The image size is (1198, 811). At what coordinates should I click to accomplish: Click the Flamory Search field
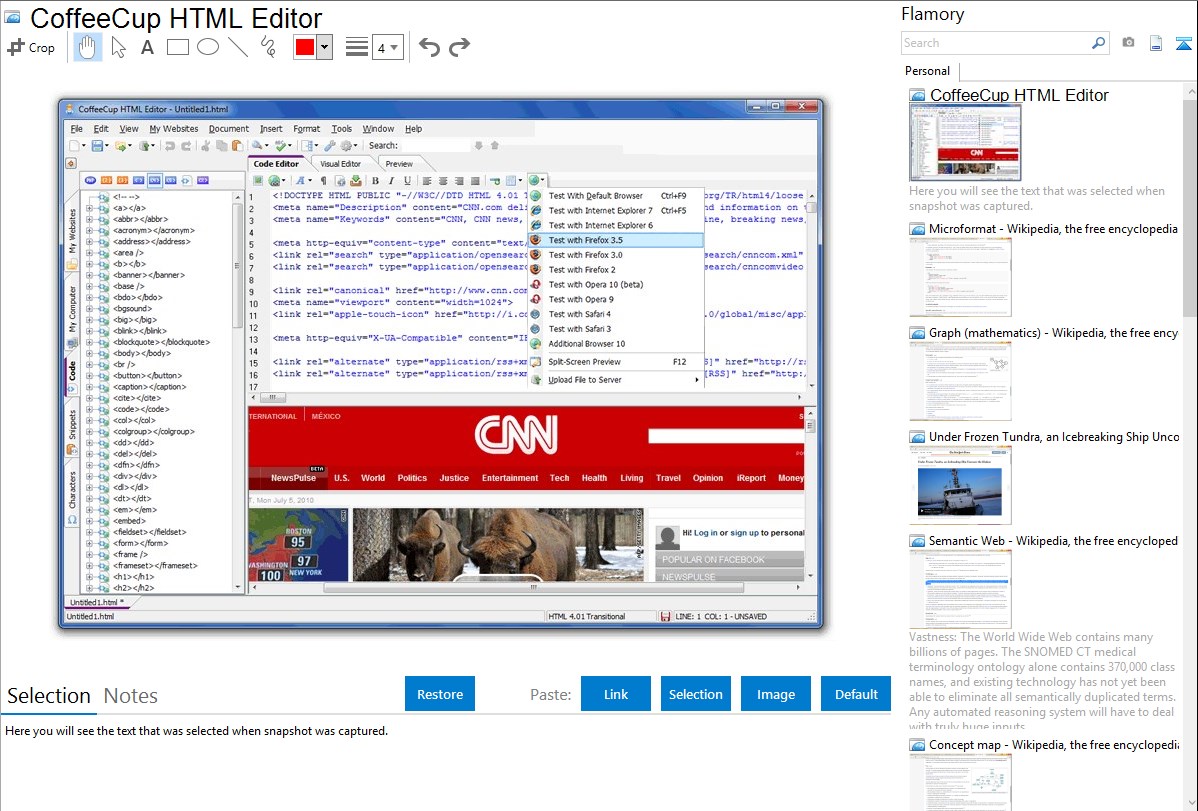tap(995, 43)
